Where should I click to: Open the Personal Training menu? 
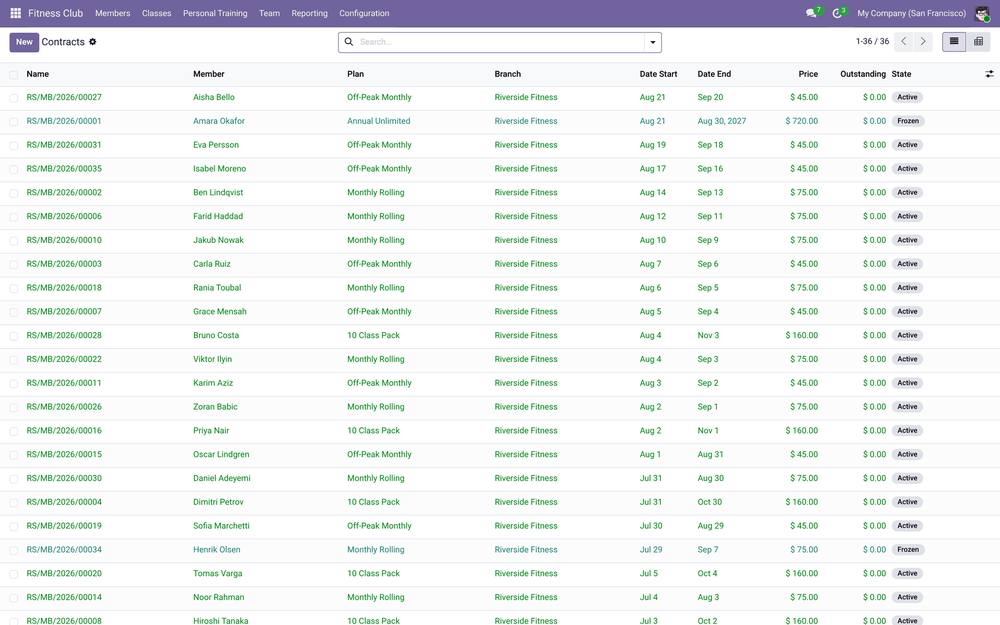pos(215,13)
